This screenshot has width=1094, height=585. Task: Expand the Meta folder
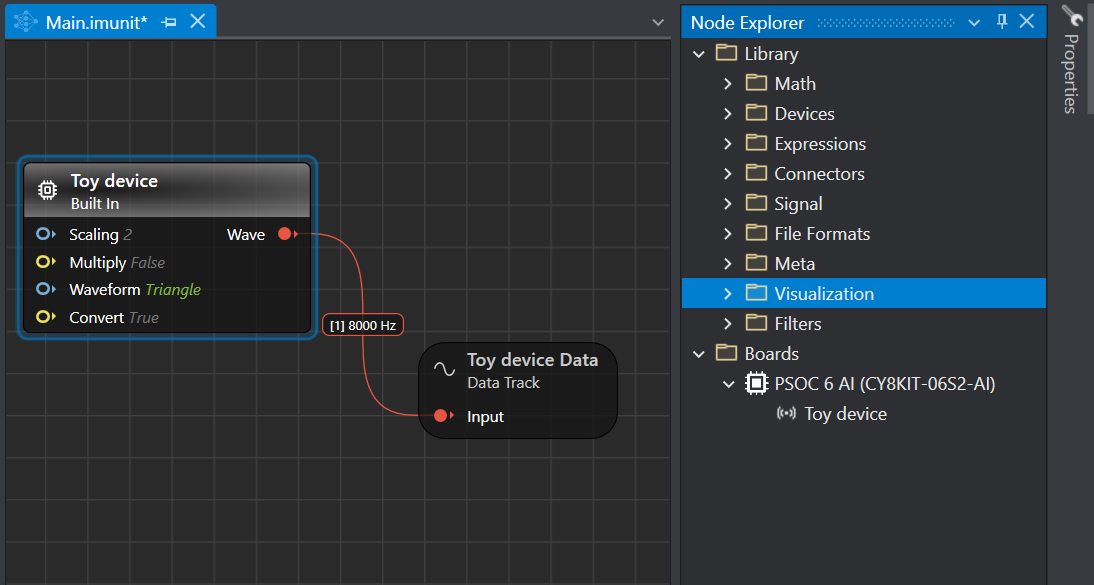point(728,264)
